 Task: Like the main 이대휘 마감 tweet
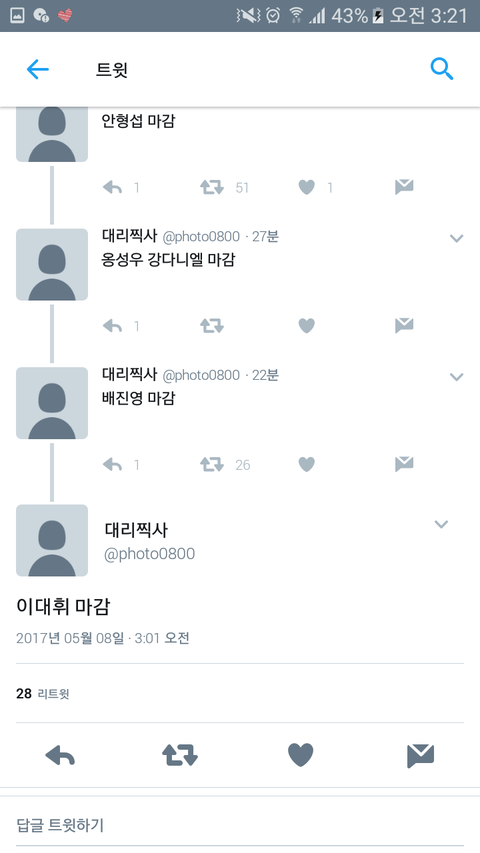tap(300, 755)
